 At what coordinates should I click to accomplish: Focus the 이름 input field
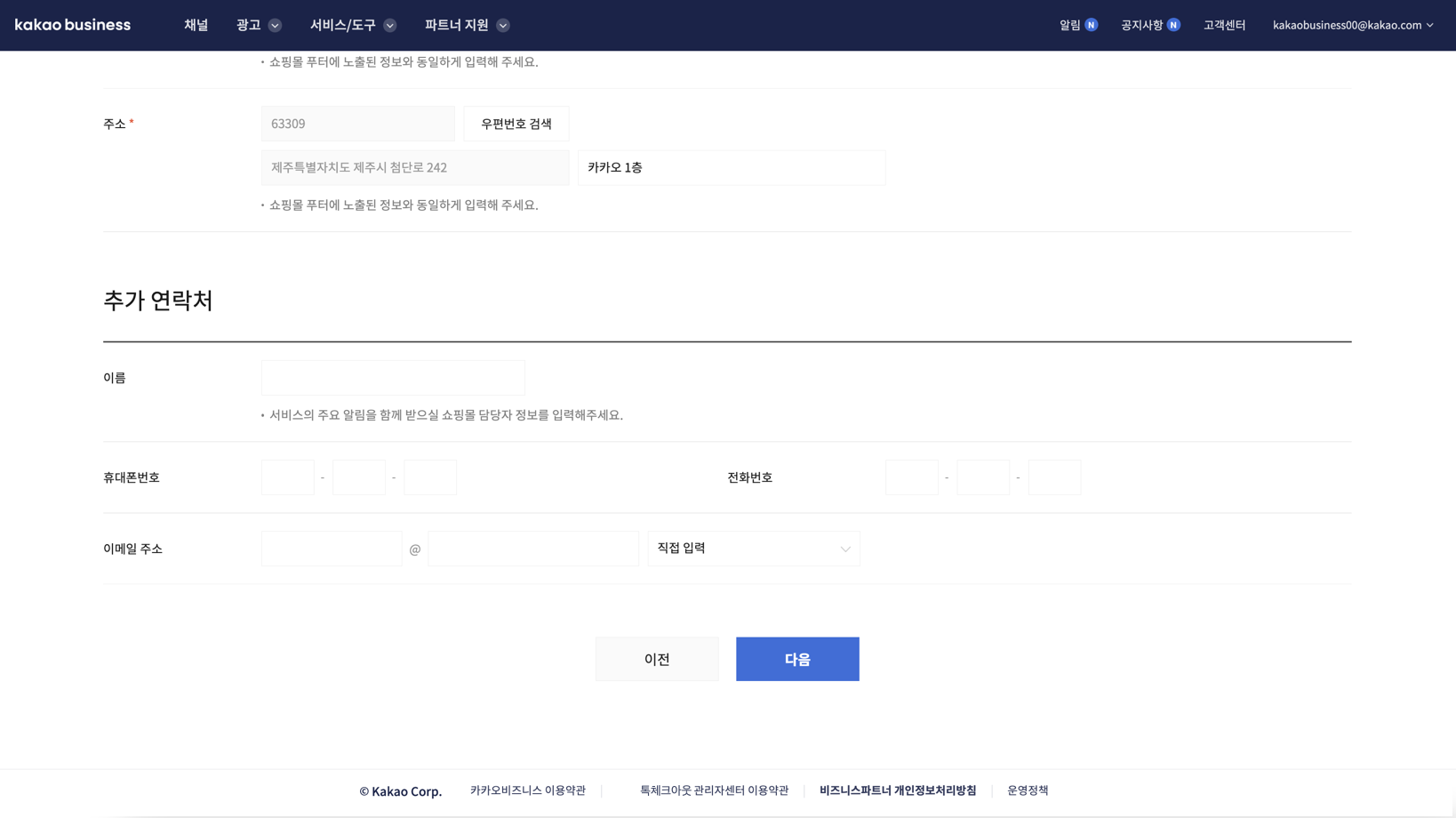click(x=393, y=378)
